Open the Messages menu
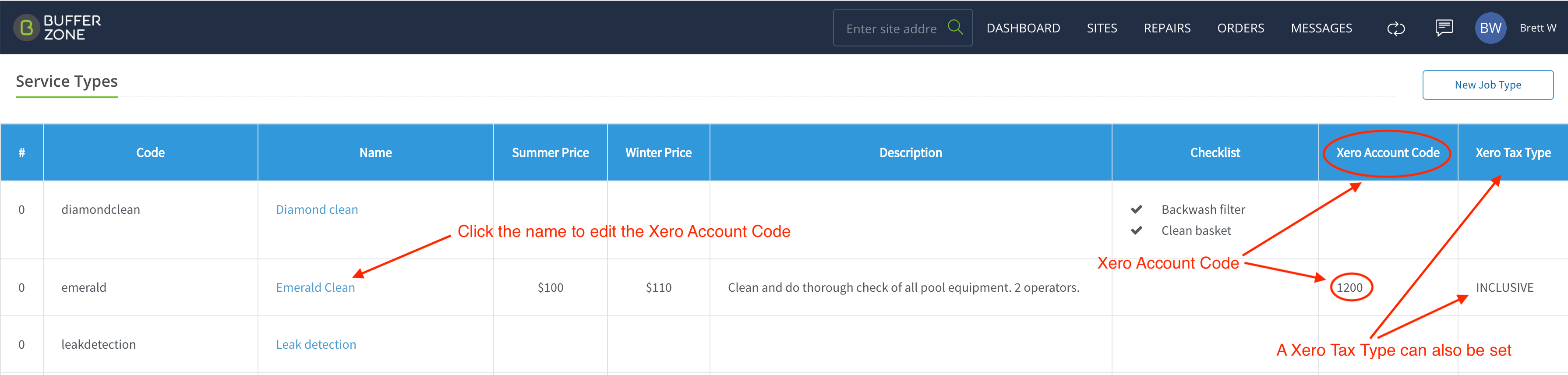 [x=1321, y=28]
